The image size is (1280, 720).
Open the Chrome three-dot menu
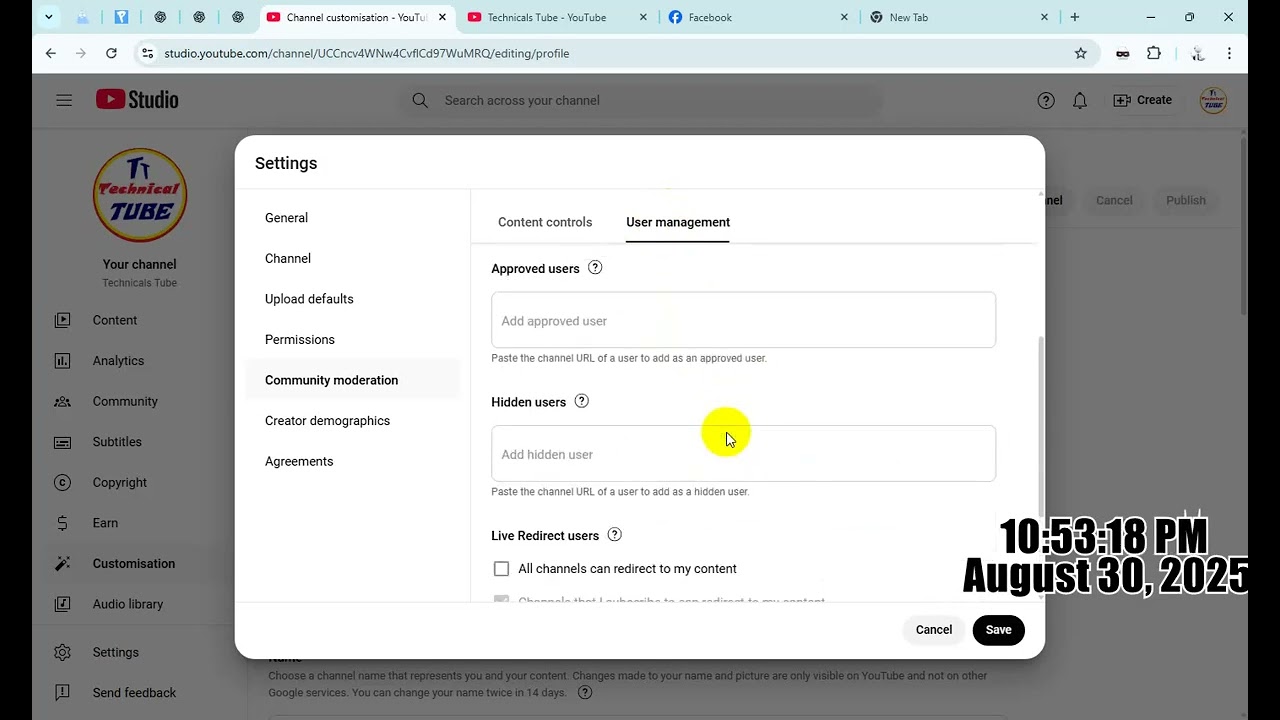pyautogui.click(x=1229, y=53)
